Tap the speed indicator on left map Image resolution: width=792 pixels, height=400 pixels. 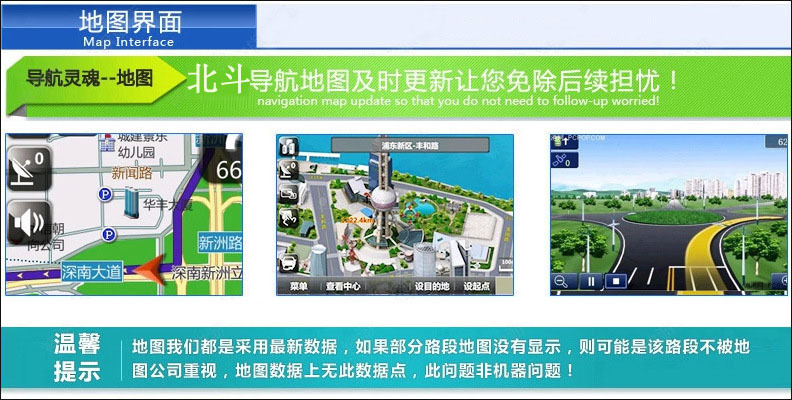(227, 169)
